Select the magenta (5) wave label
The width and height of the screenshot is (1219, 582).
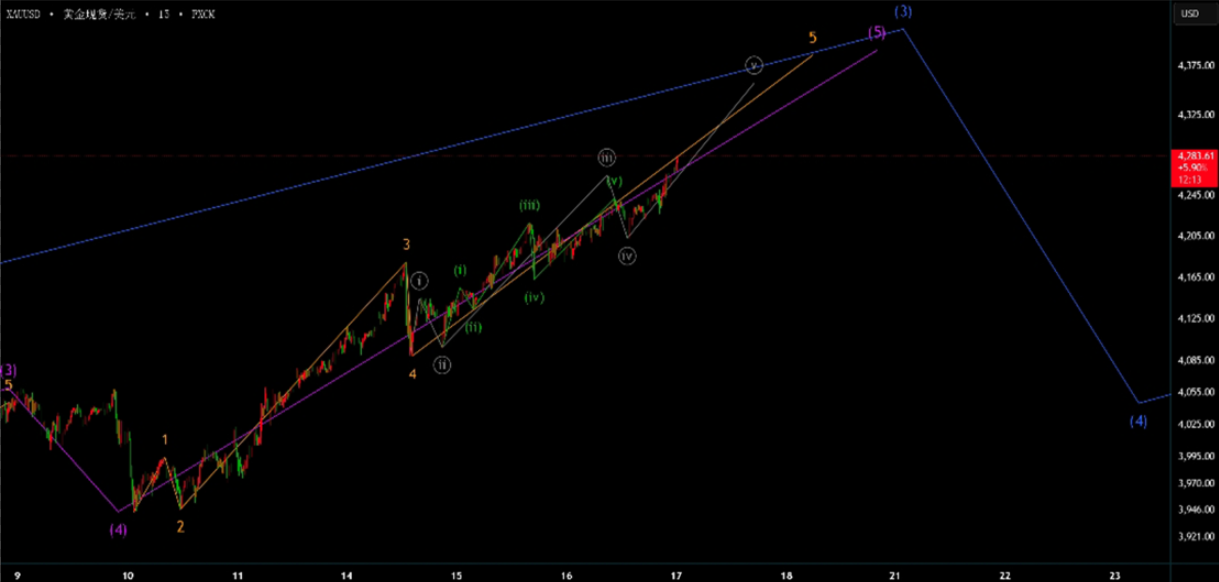point(876,32)
